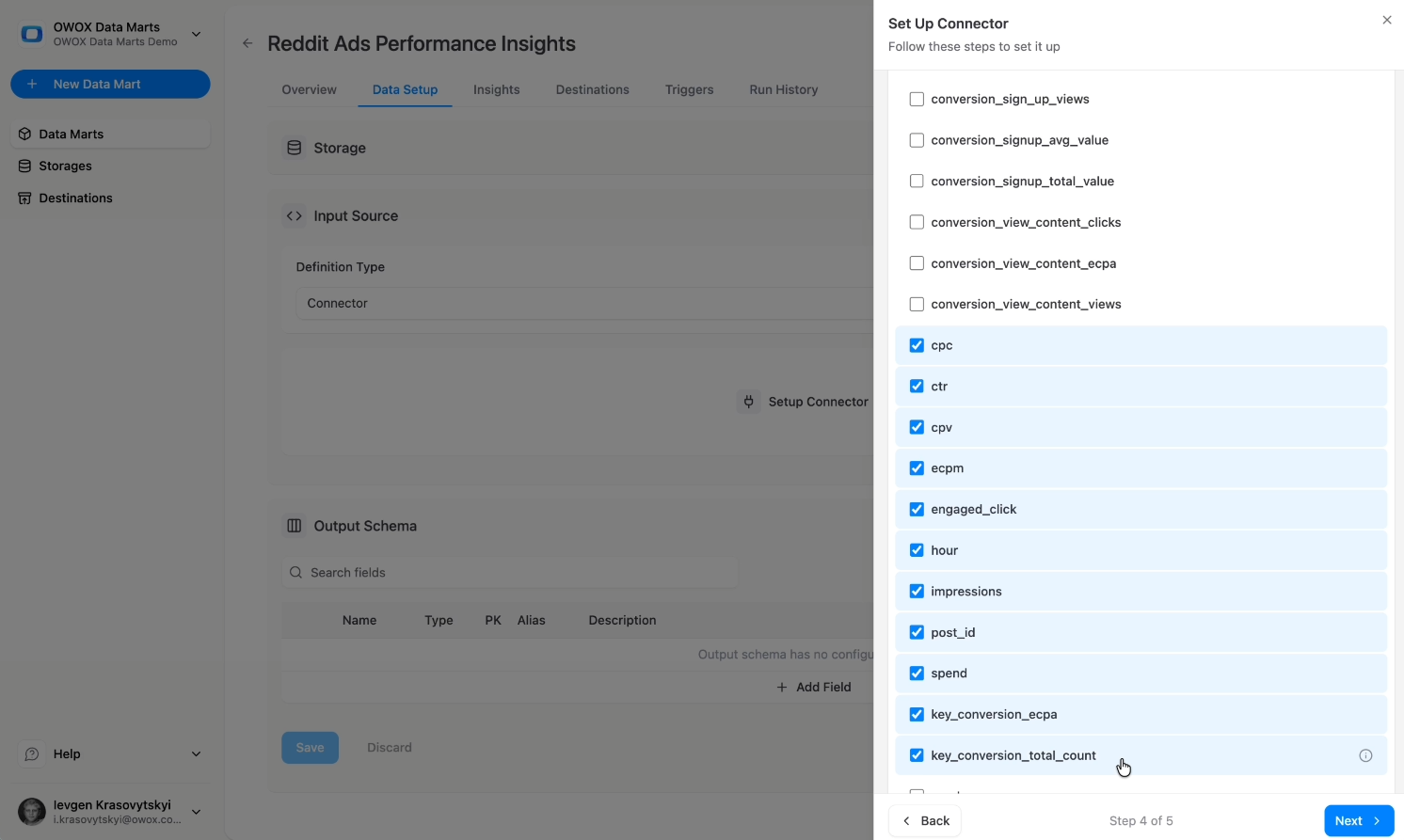The height and width of the screenshot is (840, 1404).
Task: Open Destinations from the sidebar
Action: coord(75,198)
